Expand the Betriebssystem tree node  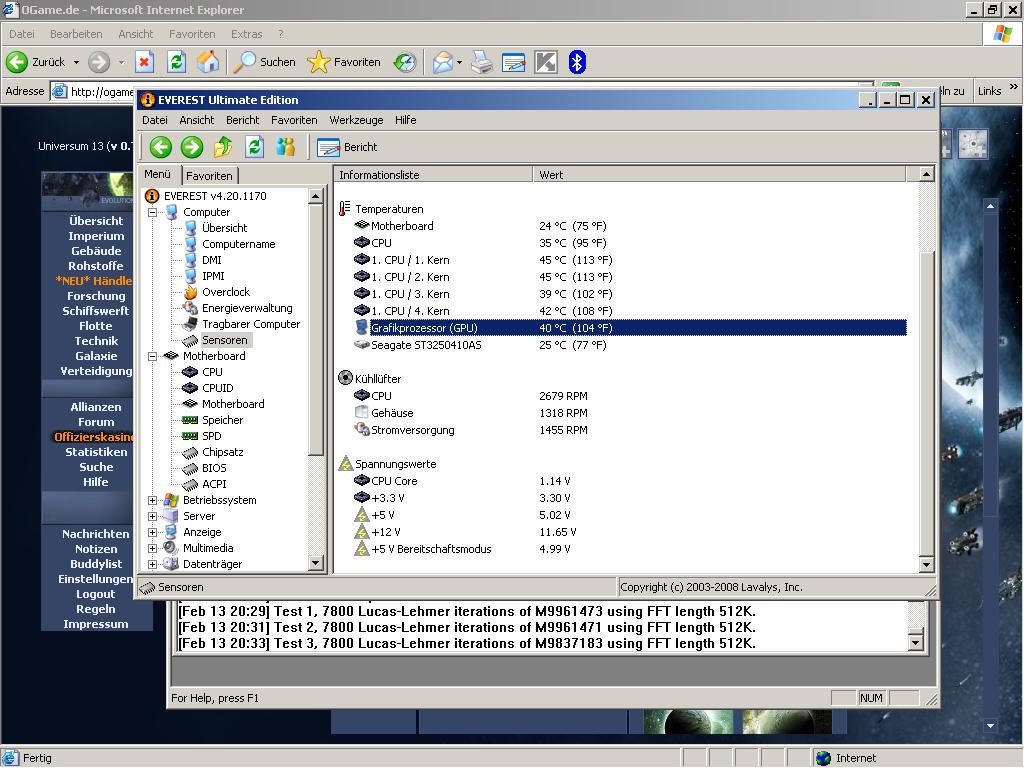coord(152,501)
